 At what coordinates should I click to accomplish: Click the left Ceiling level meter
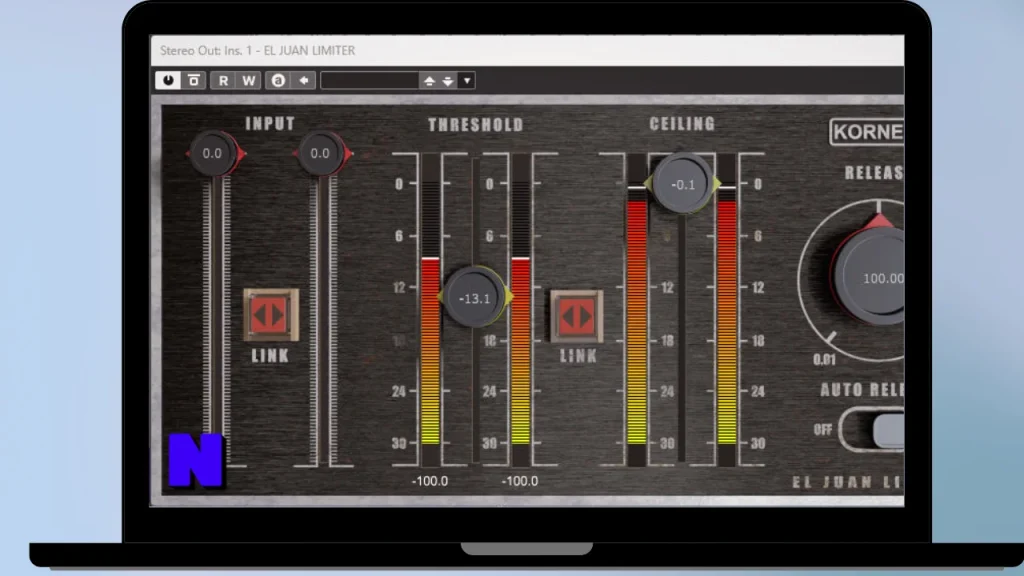point(637,310)
